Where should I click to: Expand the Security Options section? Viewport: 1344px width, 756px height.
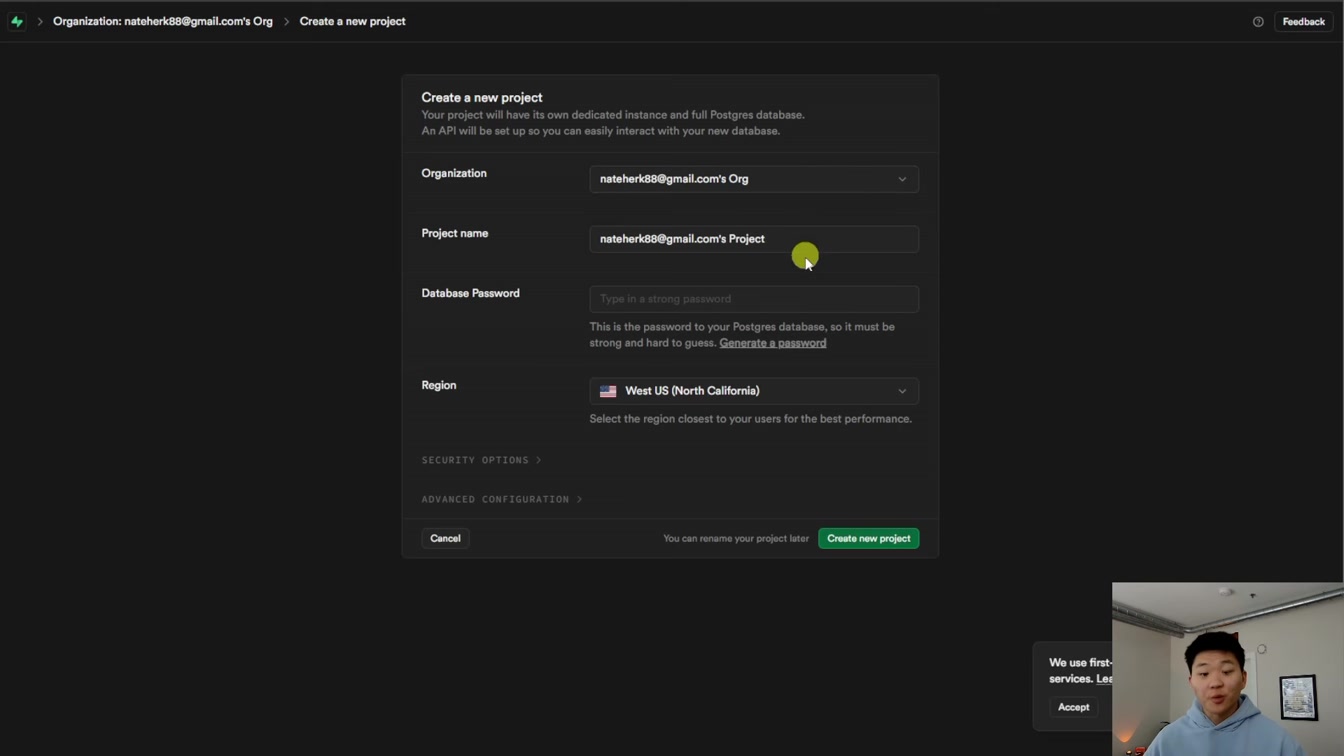[x=481, y=460]
